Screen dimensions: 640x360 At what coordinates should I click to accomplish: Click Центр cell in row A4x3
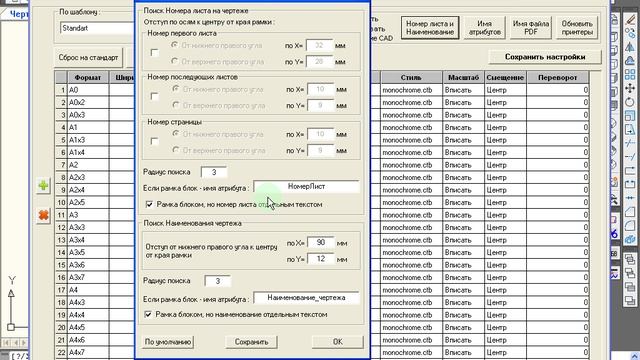click(x=505, y=302)
